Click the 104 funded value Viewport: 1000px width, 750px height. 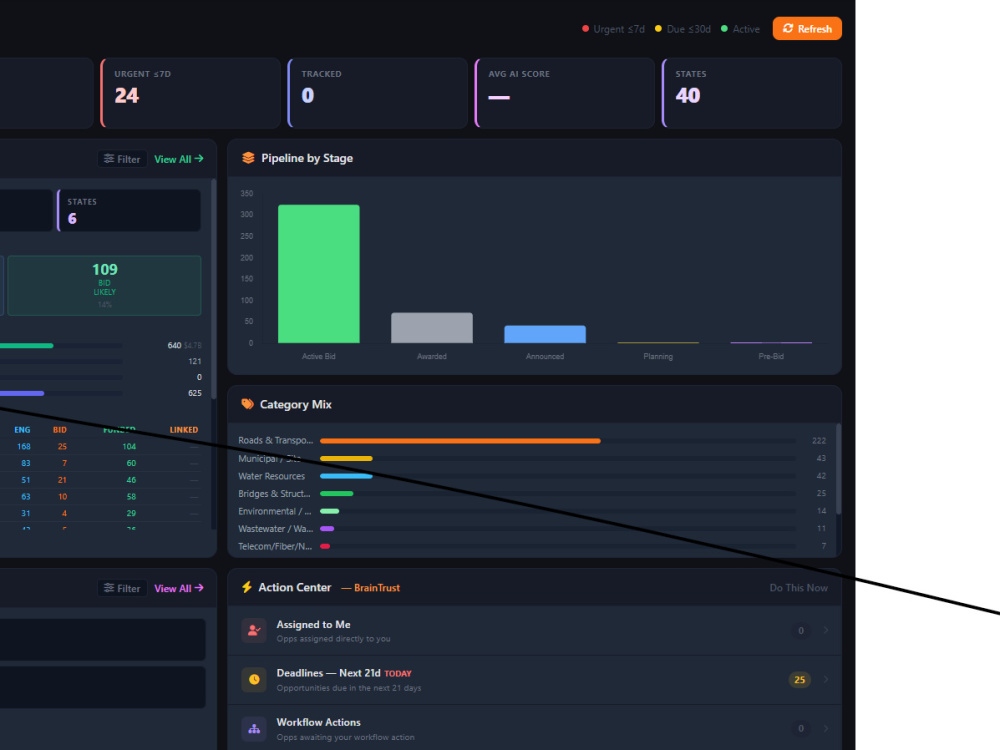pos(129,446)
